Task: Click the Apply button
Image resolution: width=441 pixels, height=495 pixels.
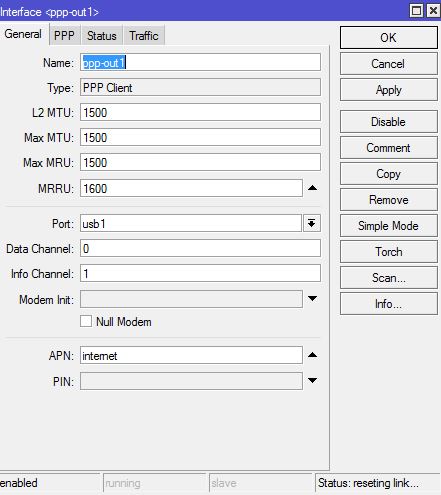Action: [389, 90]
